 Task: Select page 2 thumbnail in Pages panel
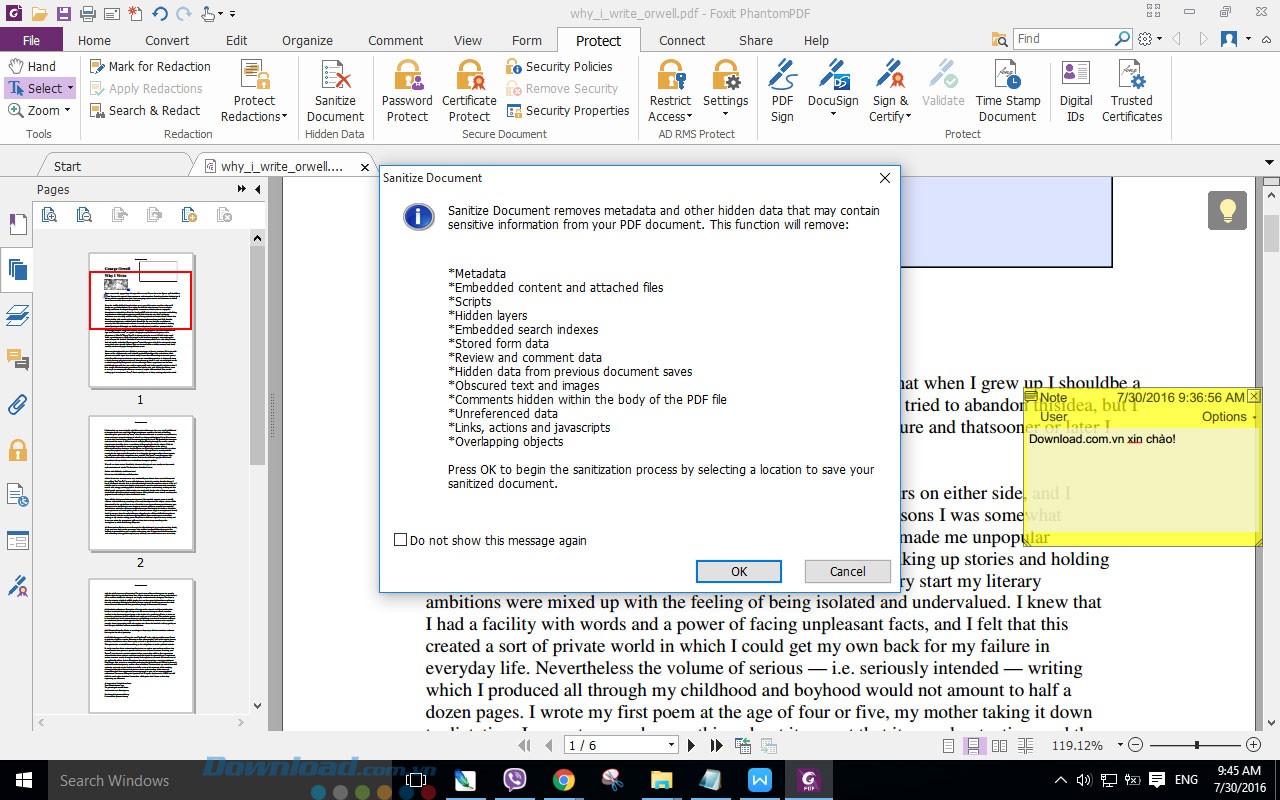coord(141,484)
